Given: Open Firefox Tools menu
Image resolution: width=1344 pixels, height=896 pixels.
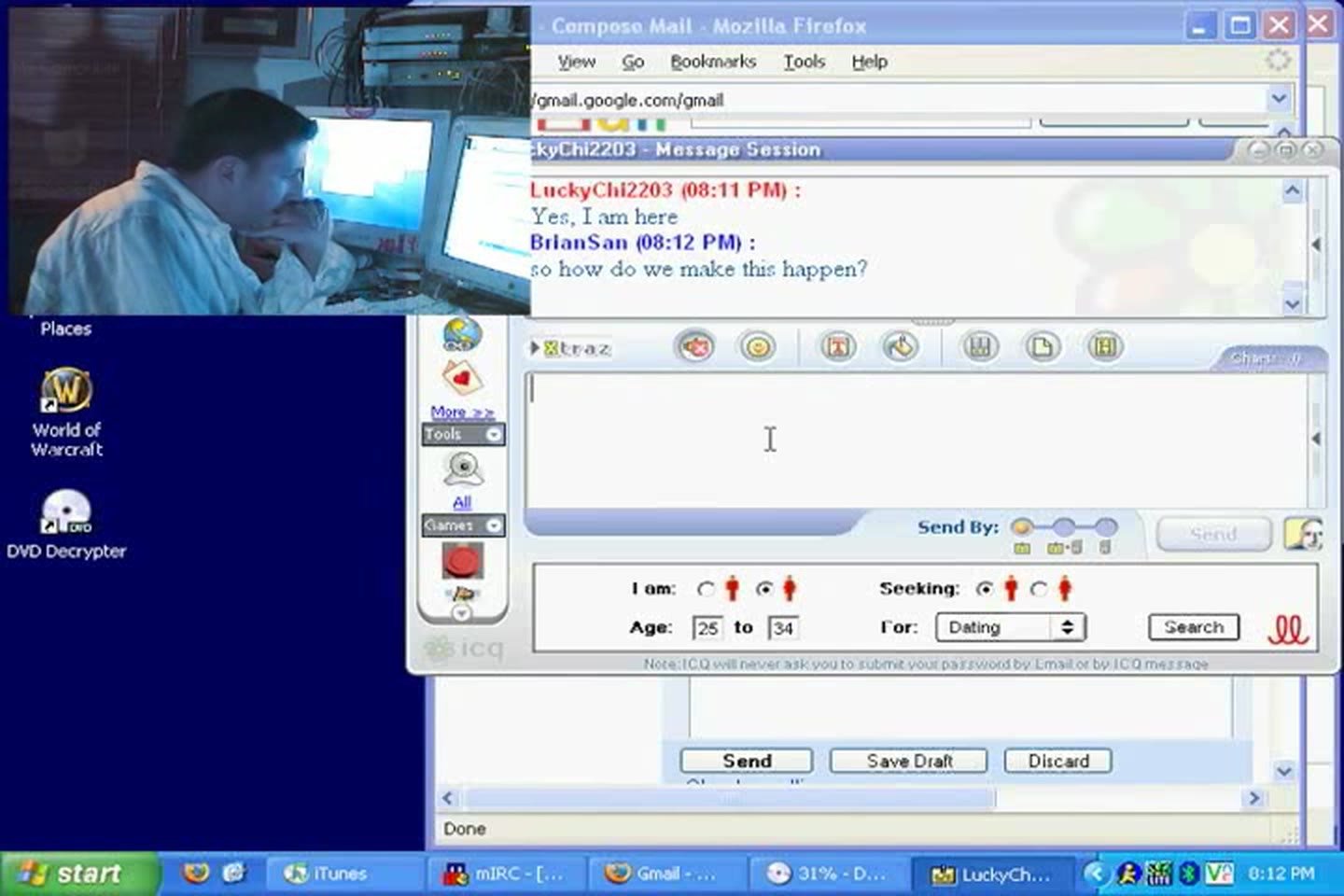Looking at the screenshot, I should coord(804,62).
